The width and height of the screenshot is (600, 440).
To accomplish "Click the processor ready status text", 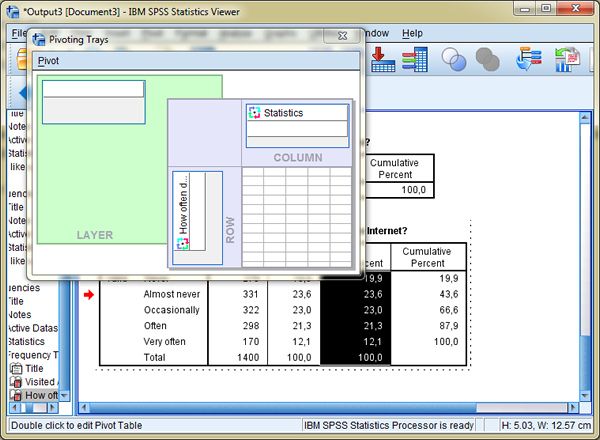I will coord(388,425).
